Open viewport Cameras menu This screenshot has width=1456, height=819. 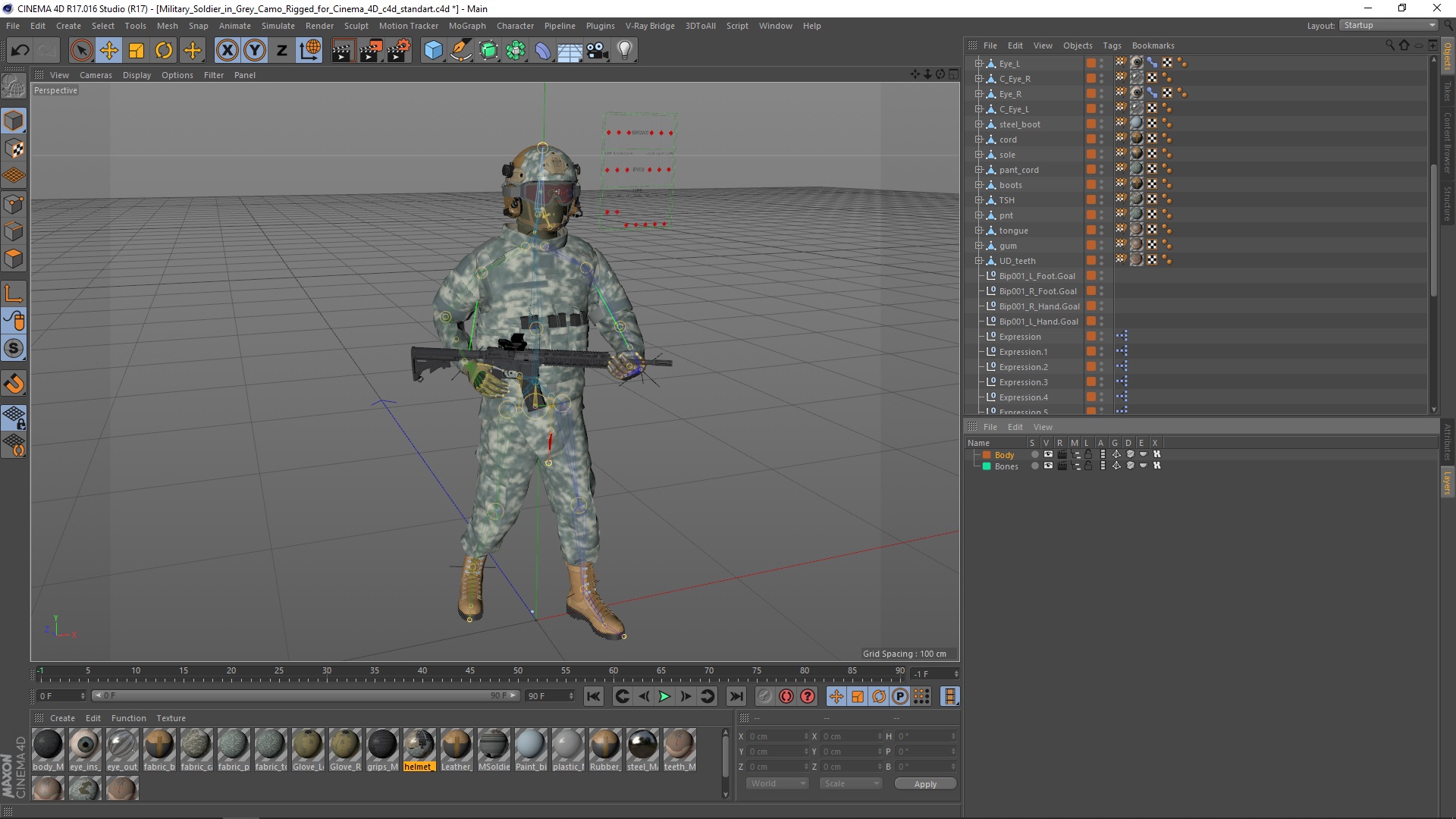96,75
